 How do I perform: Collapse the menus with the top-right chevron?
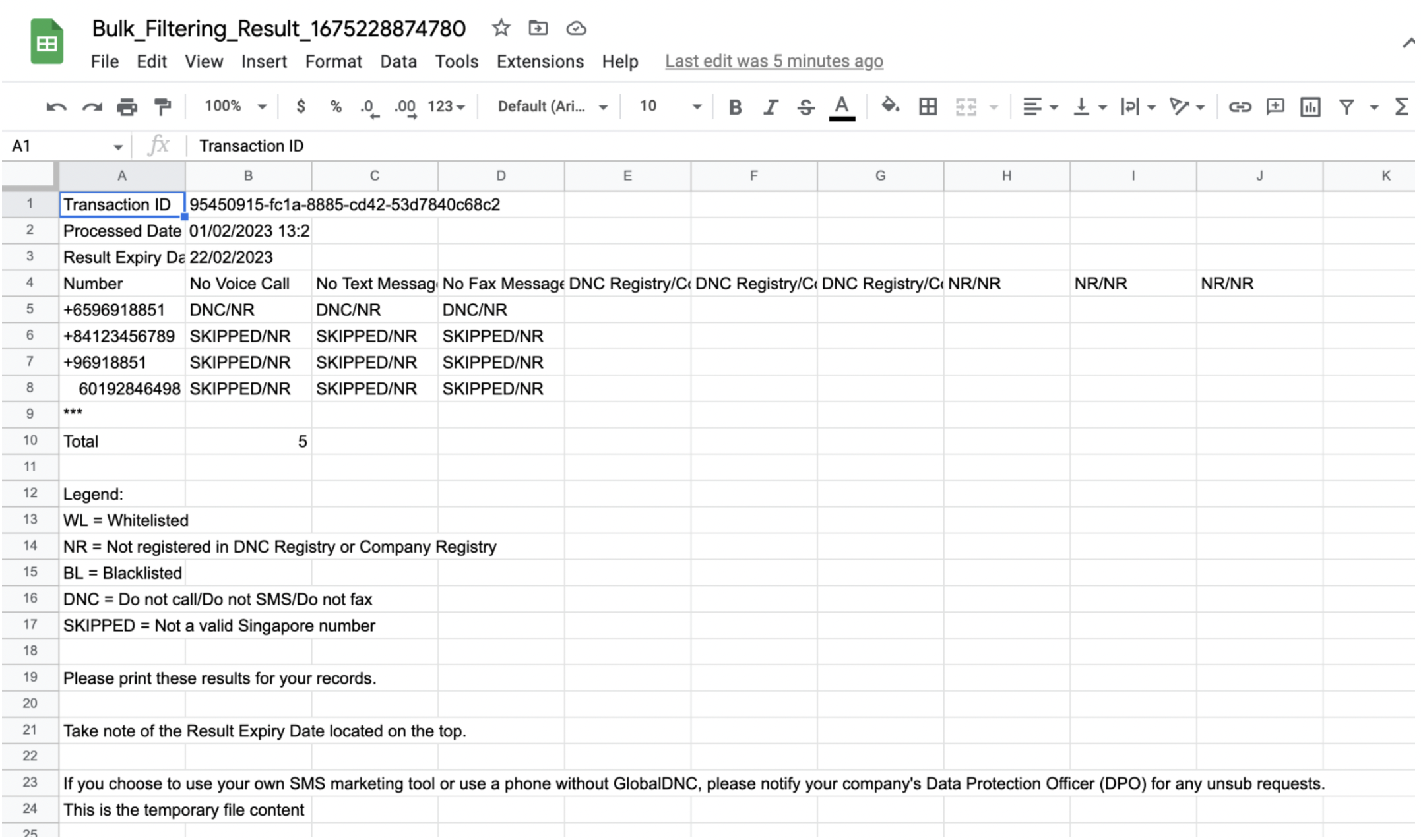pos(1408,44)
